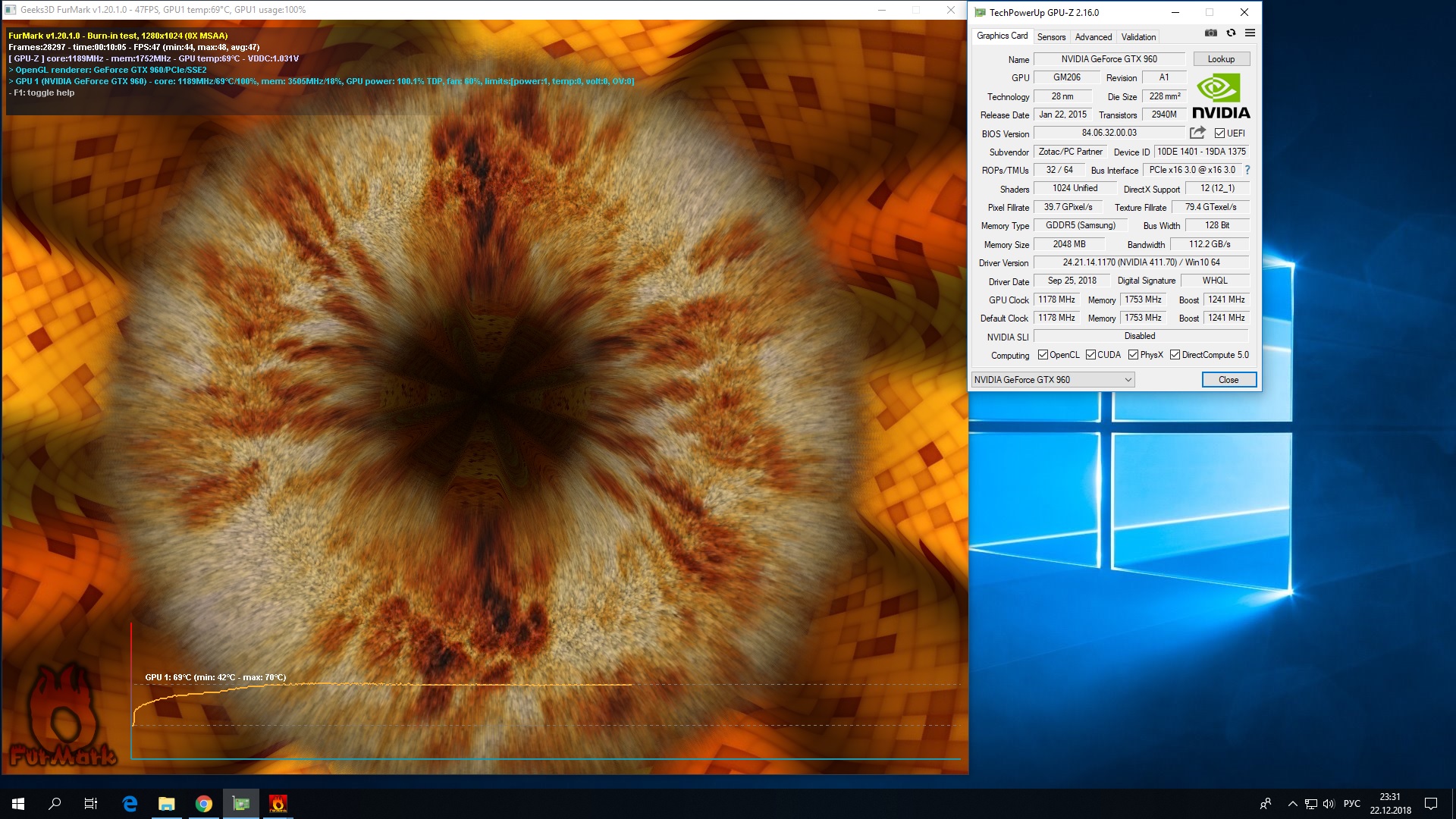Image resolution: width=1456 pixels, height=819 pixels.
Task: Toggle the PhysX checkbox
Action: click(1133, 355)
